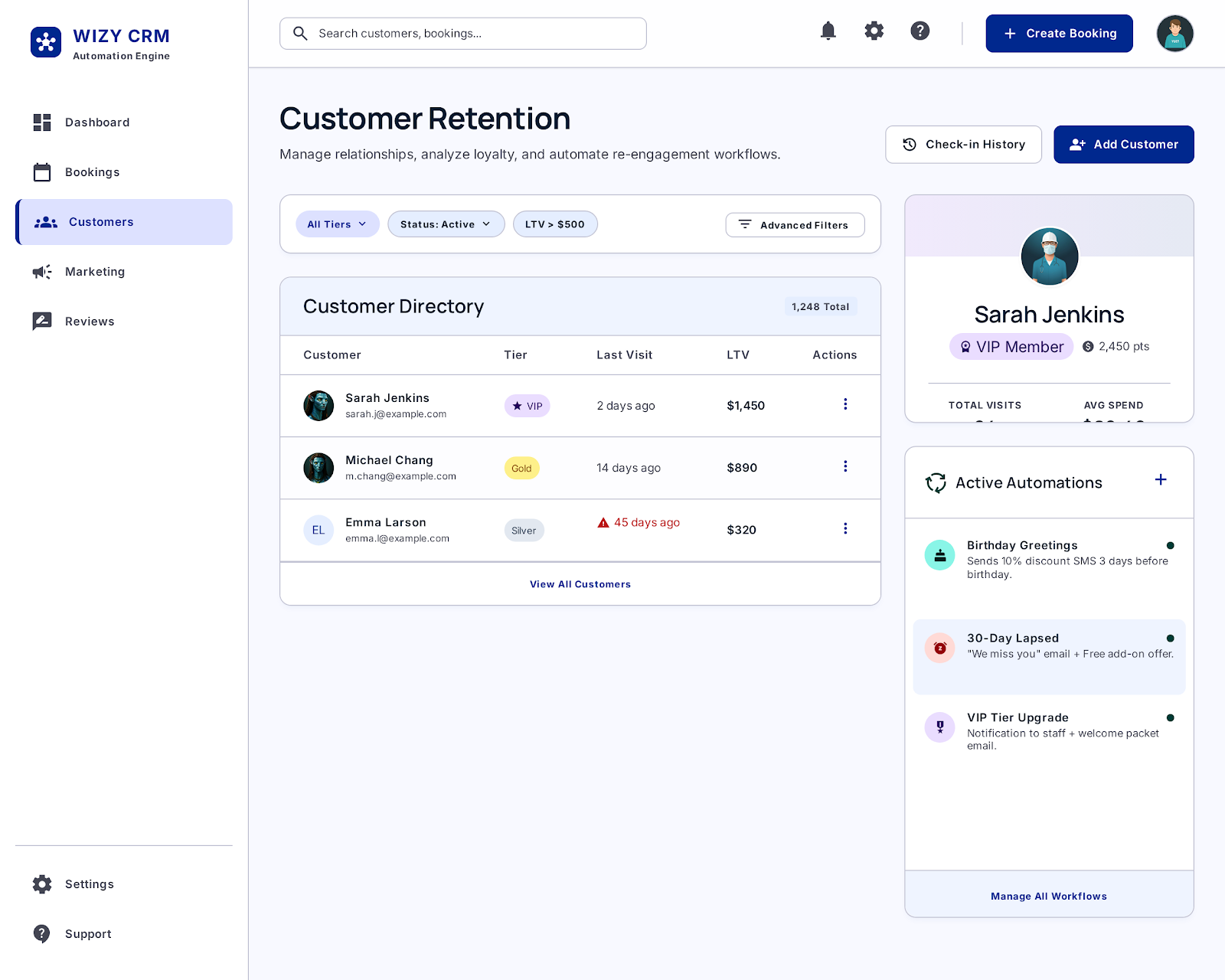Image resolution: width=1225 pixels, height=980 pixels.
Task: Open the Status: Active filter dropdown
Action: click(446, 224)
